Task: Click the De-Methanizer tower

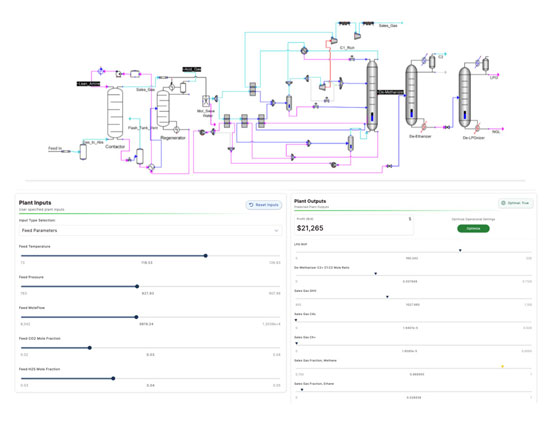Action: click(372, 95)
